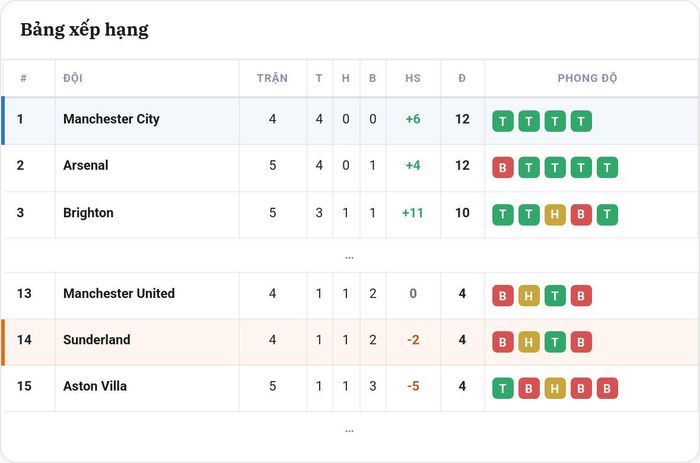Click Manchester City's first green T badge
This screenshot has width=700, height=463.
pos(503,121)
